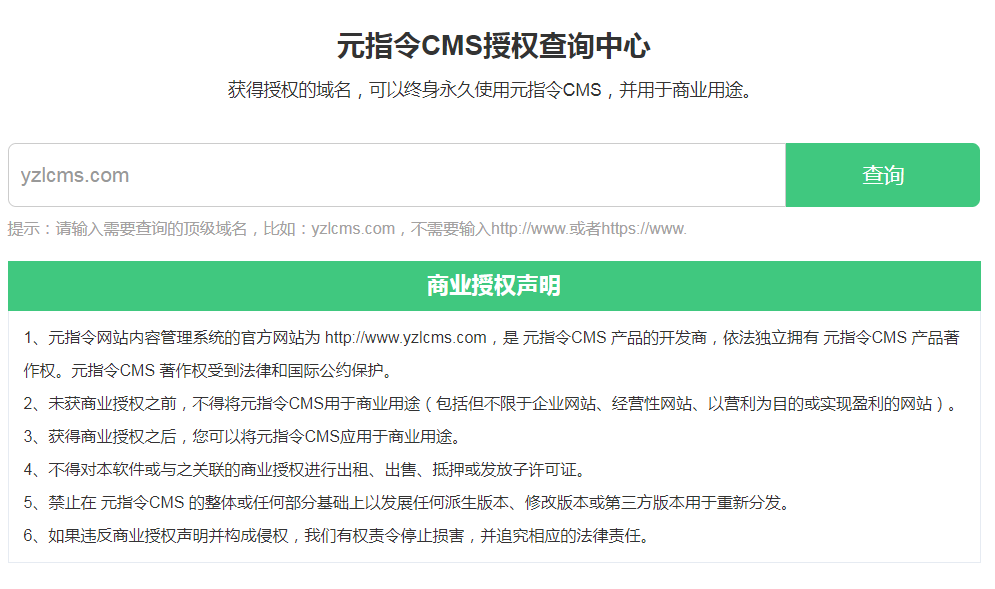Image resolution: width=995 pixels, height=589 pixels.
Task: Click statement 4 about 出租、出售、抵押
Action: point(305,469)
